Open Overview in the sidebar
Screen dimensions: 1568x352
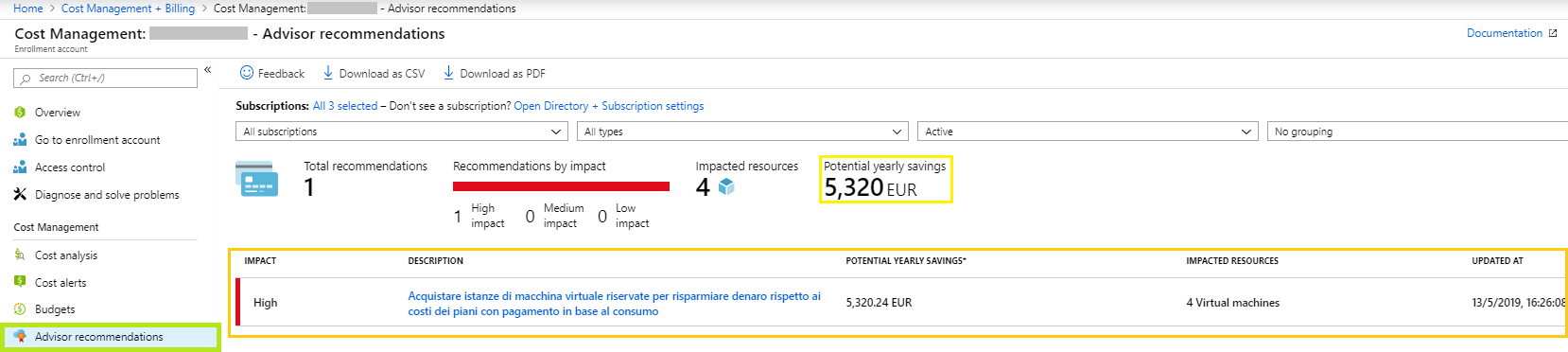[58, 113]
